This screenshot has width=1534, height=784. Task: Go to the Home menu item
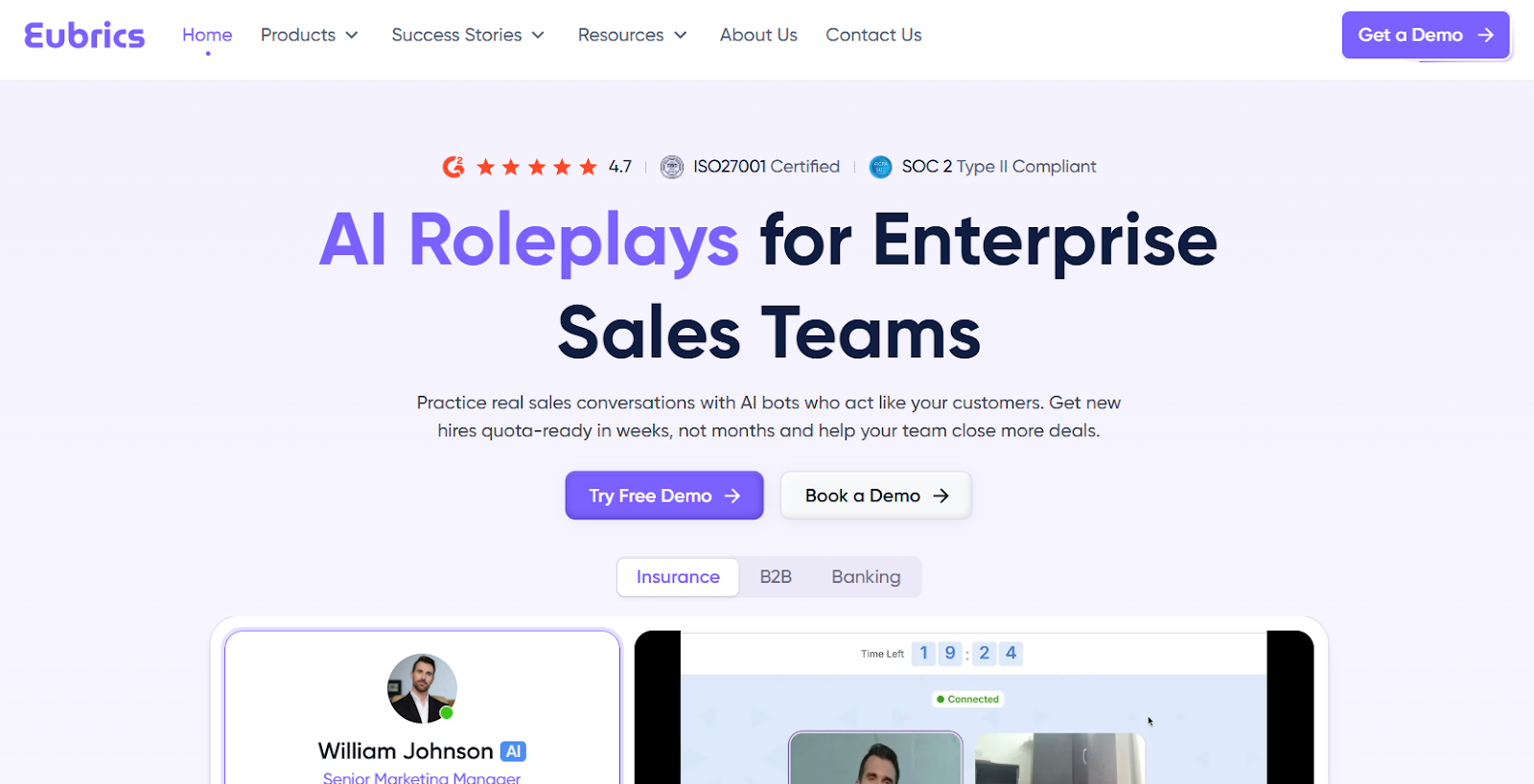click(x=207, y=35)
